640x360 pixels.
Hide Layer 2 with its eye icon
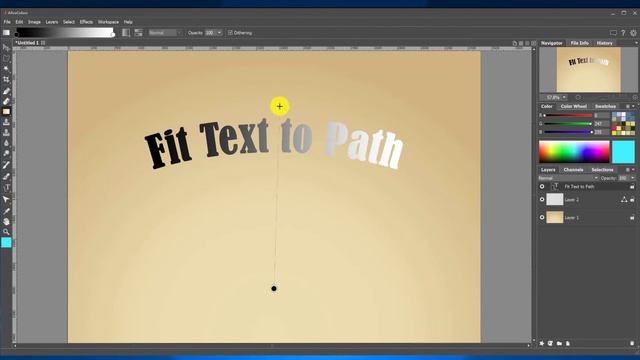[x=542, y=200]
